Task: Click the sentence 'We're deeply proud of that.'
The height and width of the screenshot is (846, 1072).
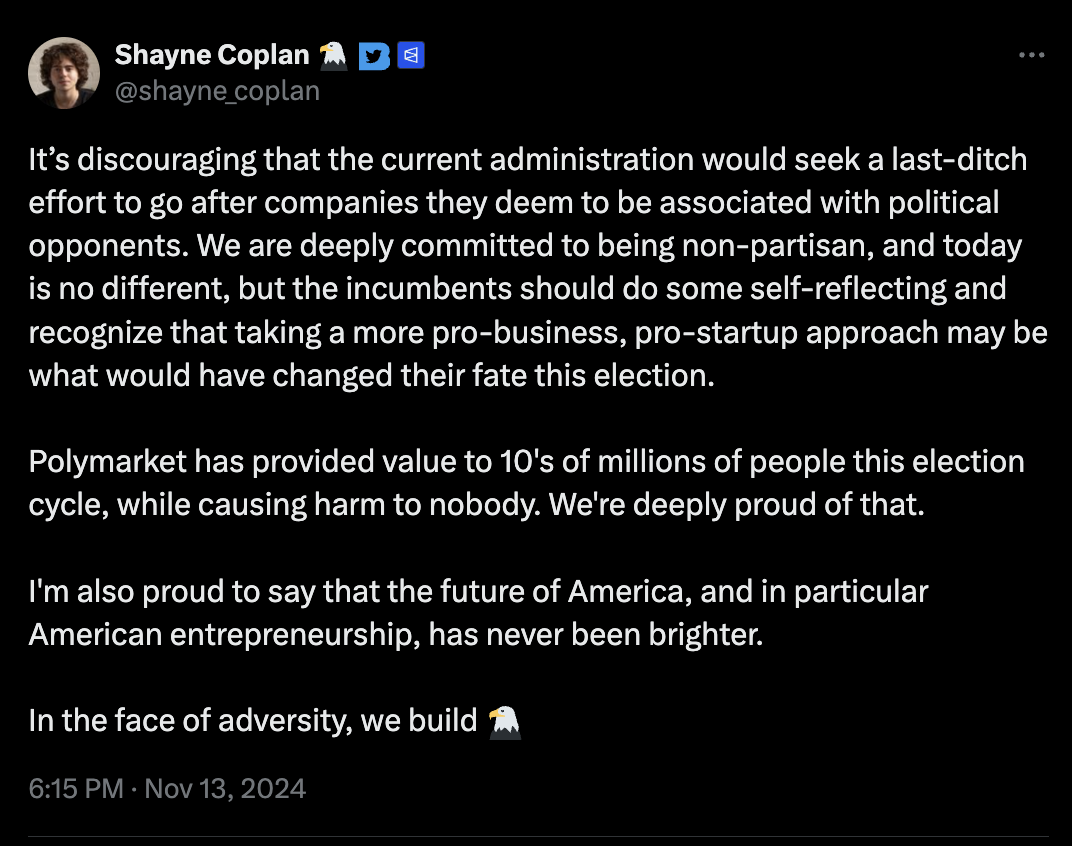Action: pos(736,505)
